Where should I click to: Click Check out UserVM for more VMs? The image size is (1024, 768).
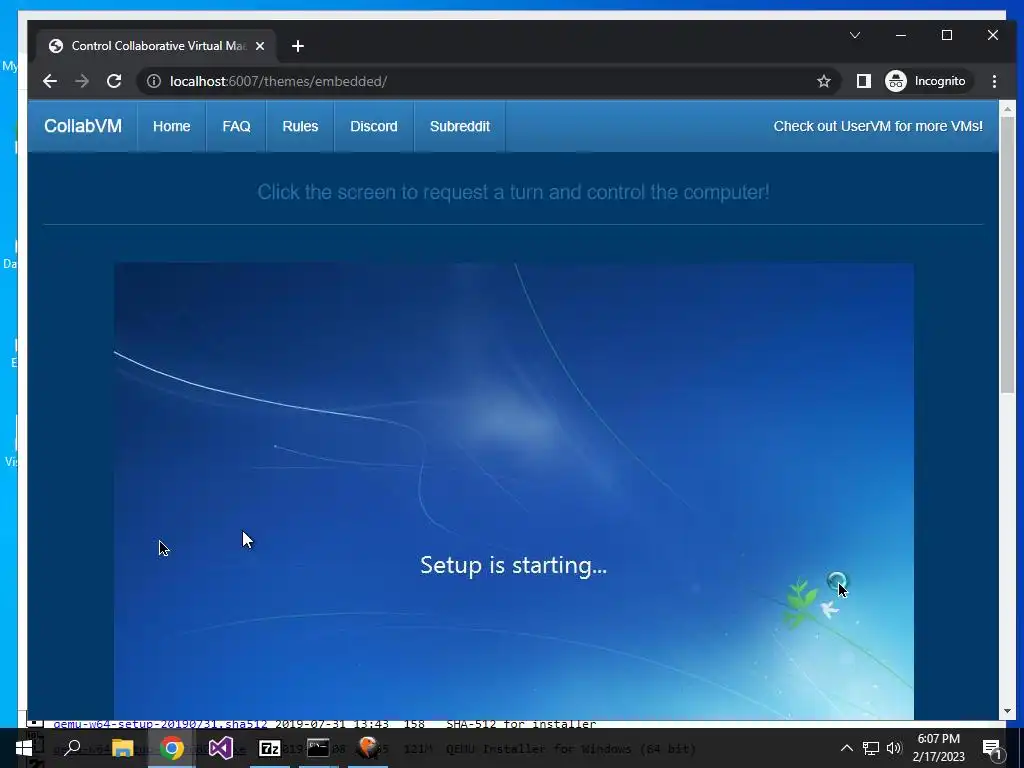click(878, 126)
